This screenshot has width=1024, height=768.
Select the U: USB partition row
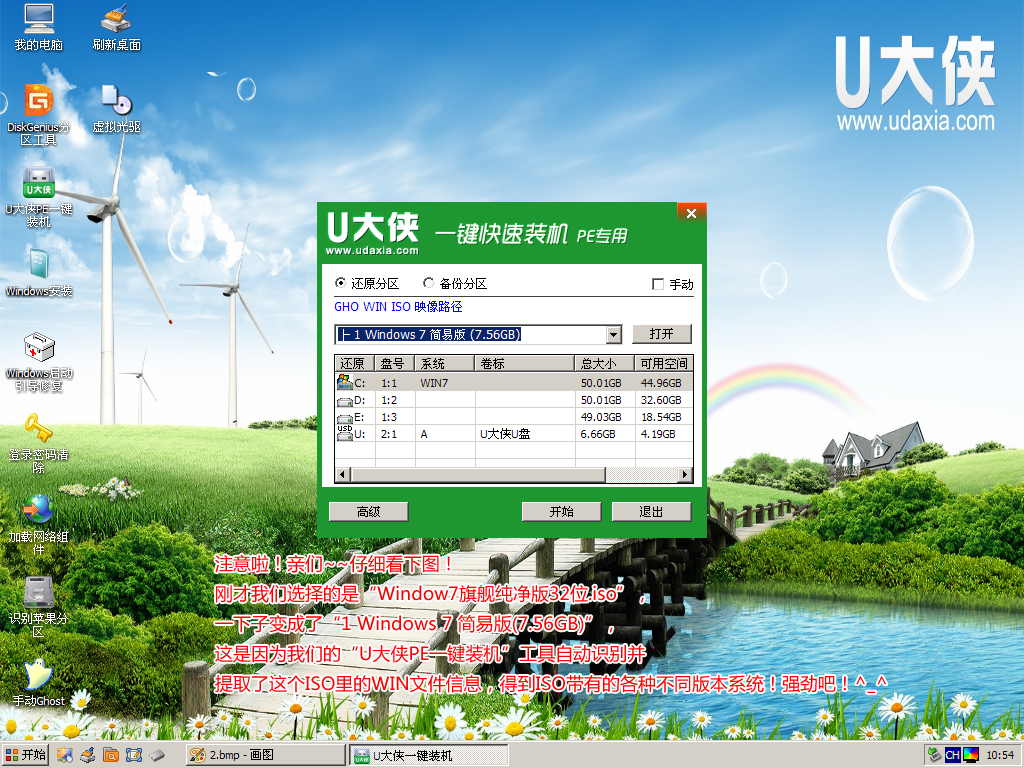point(513,434)
